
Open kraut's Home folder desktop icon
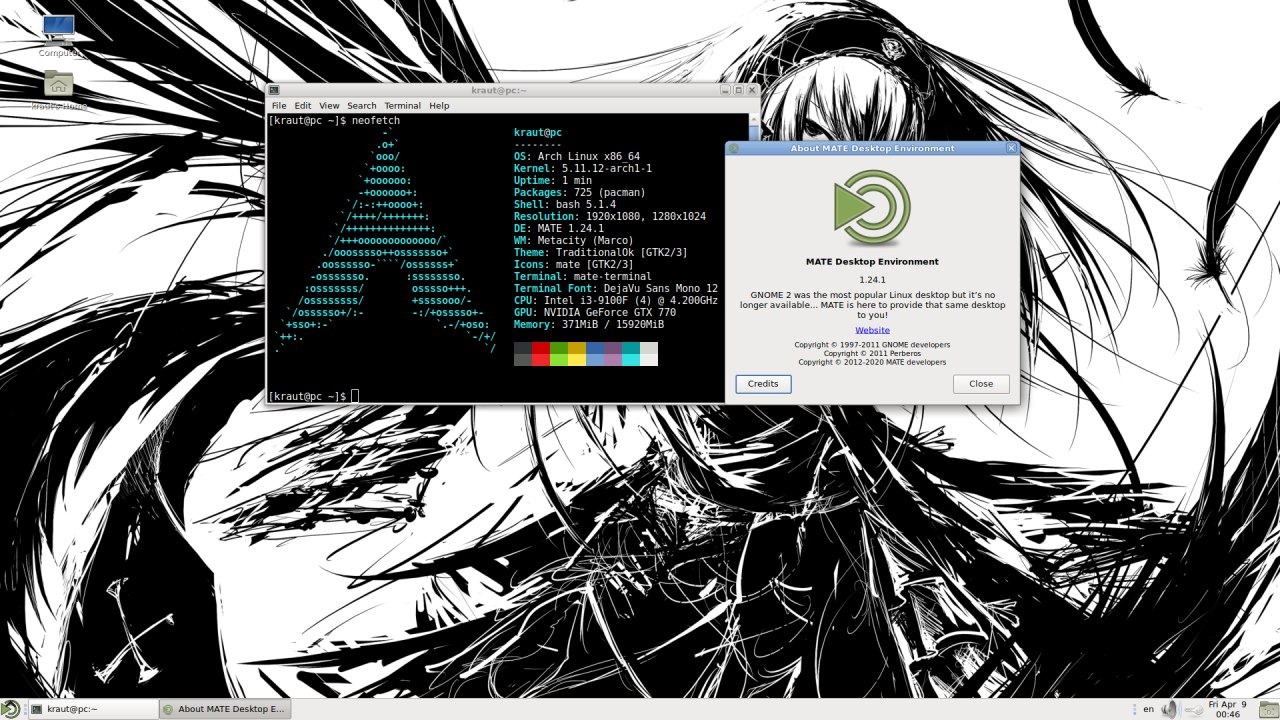pyautogui.click(x=59, y=89)
